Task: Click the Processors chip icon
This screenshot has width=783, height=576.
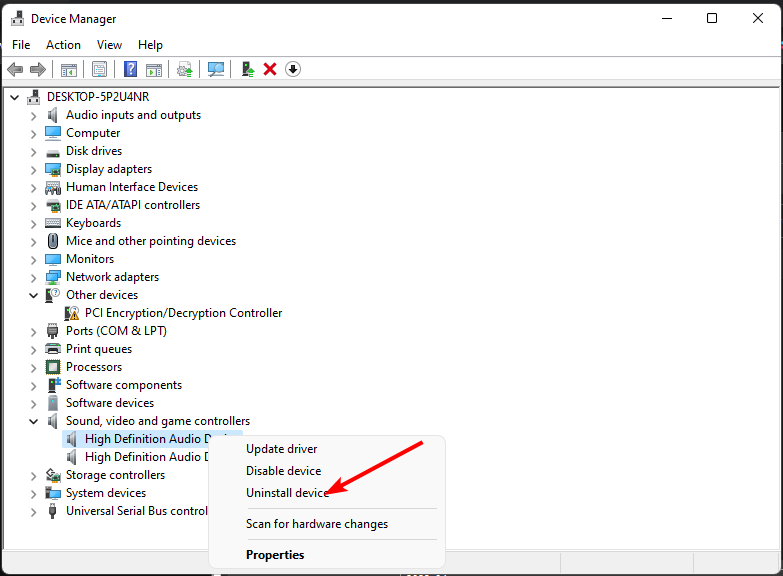Action: (x=53, y=367)
